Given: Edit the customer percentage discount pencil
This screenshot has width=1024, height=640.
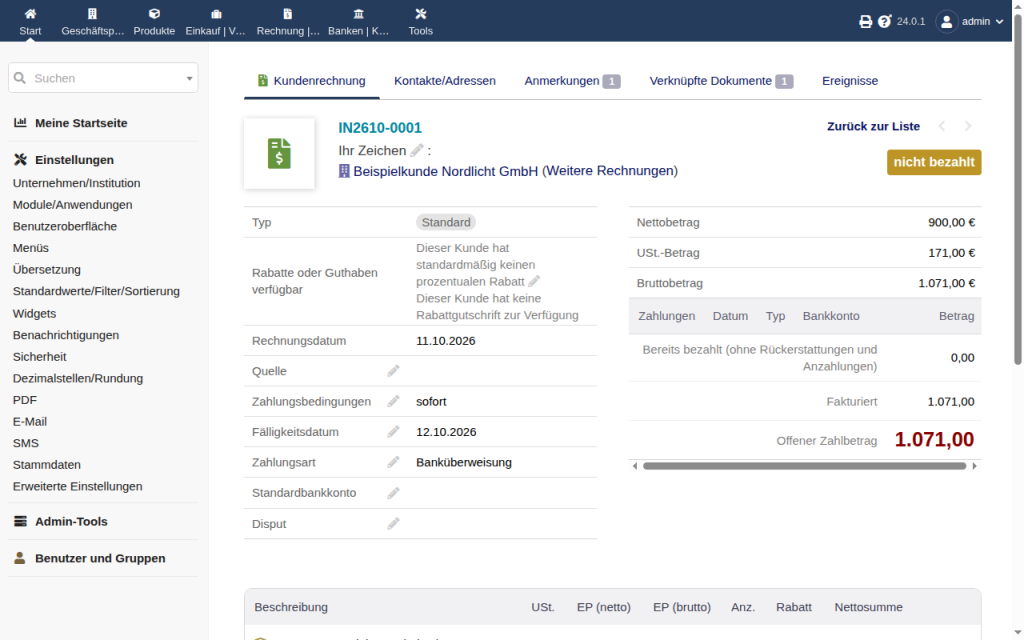Looking at the screenshot, I should 534,281.
